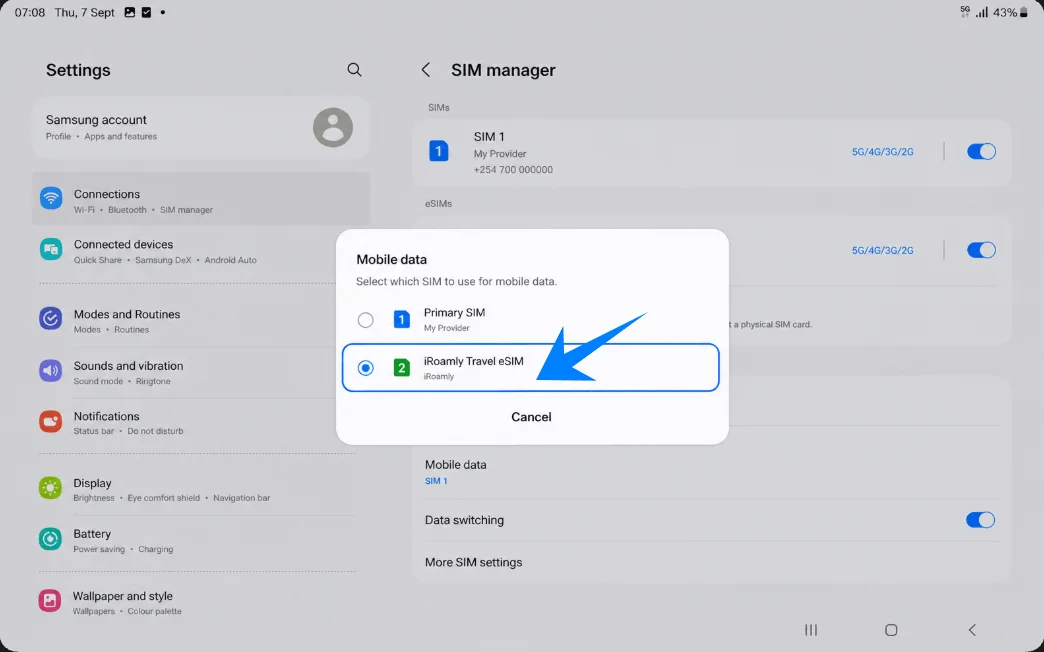Tap the back navigation button
The height and width of the screenshot is (652, 1044).
coord(972,630)
